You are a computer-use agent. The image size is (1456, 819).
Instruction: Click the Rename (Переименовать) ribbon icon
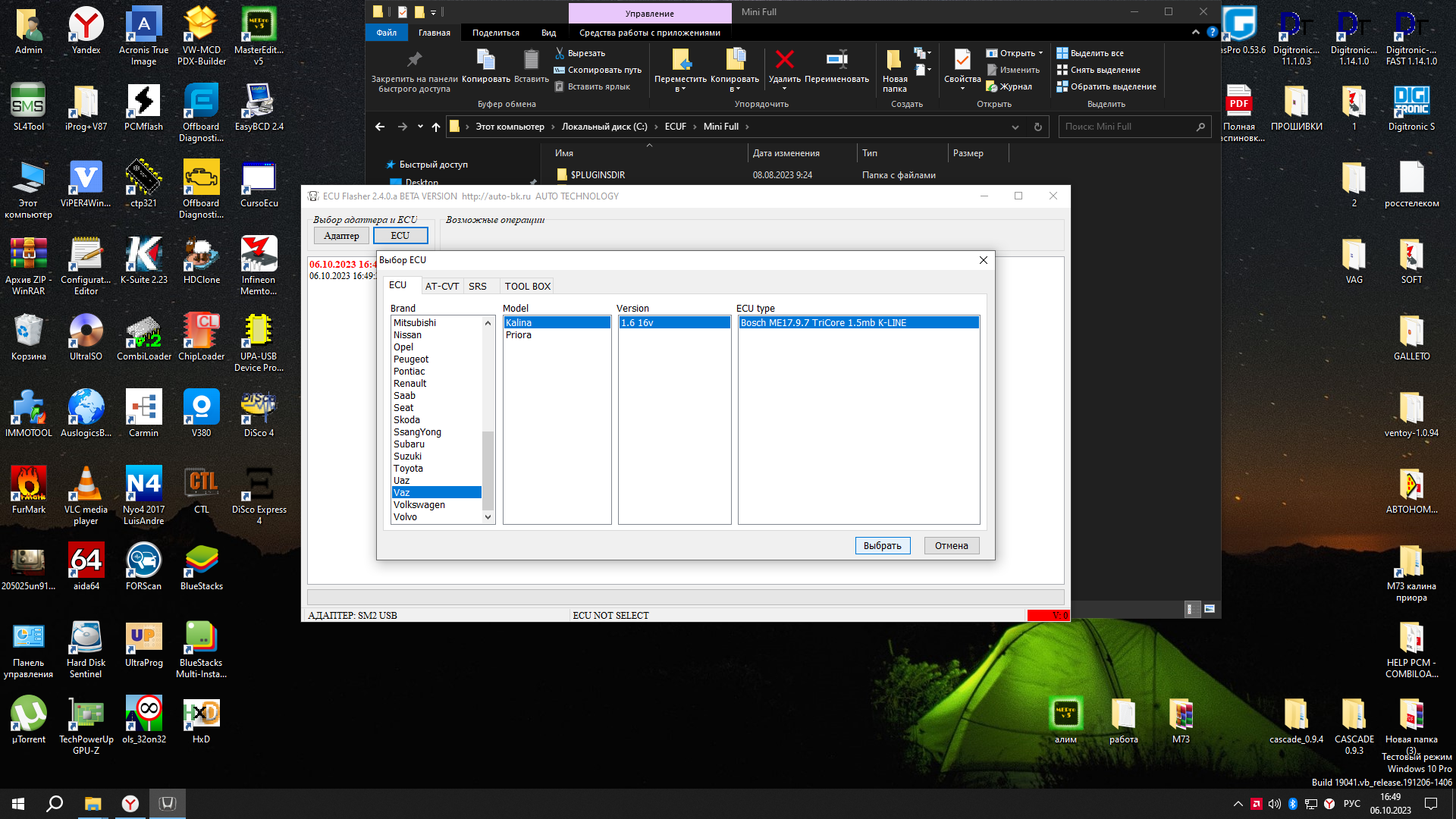coord(836,61)
